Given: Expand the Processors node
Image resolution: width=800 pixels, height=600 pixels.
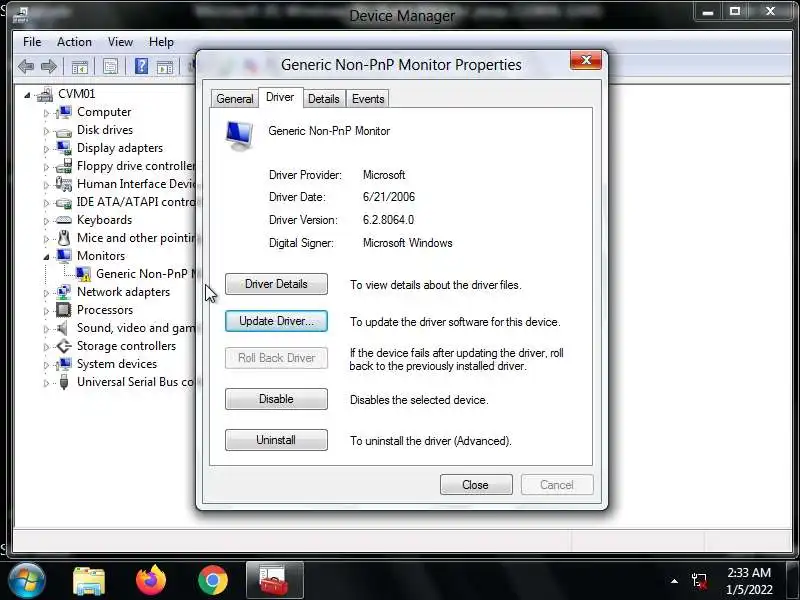Looking at the screenshot, I should point(46,311).
